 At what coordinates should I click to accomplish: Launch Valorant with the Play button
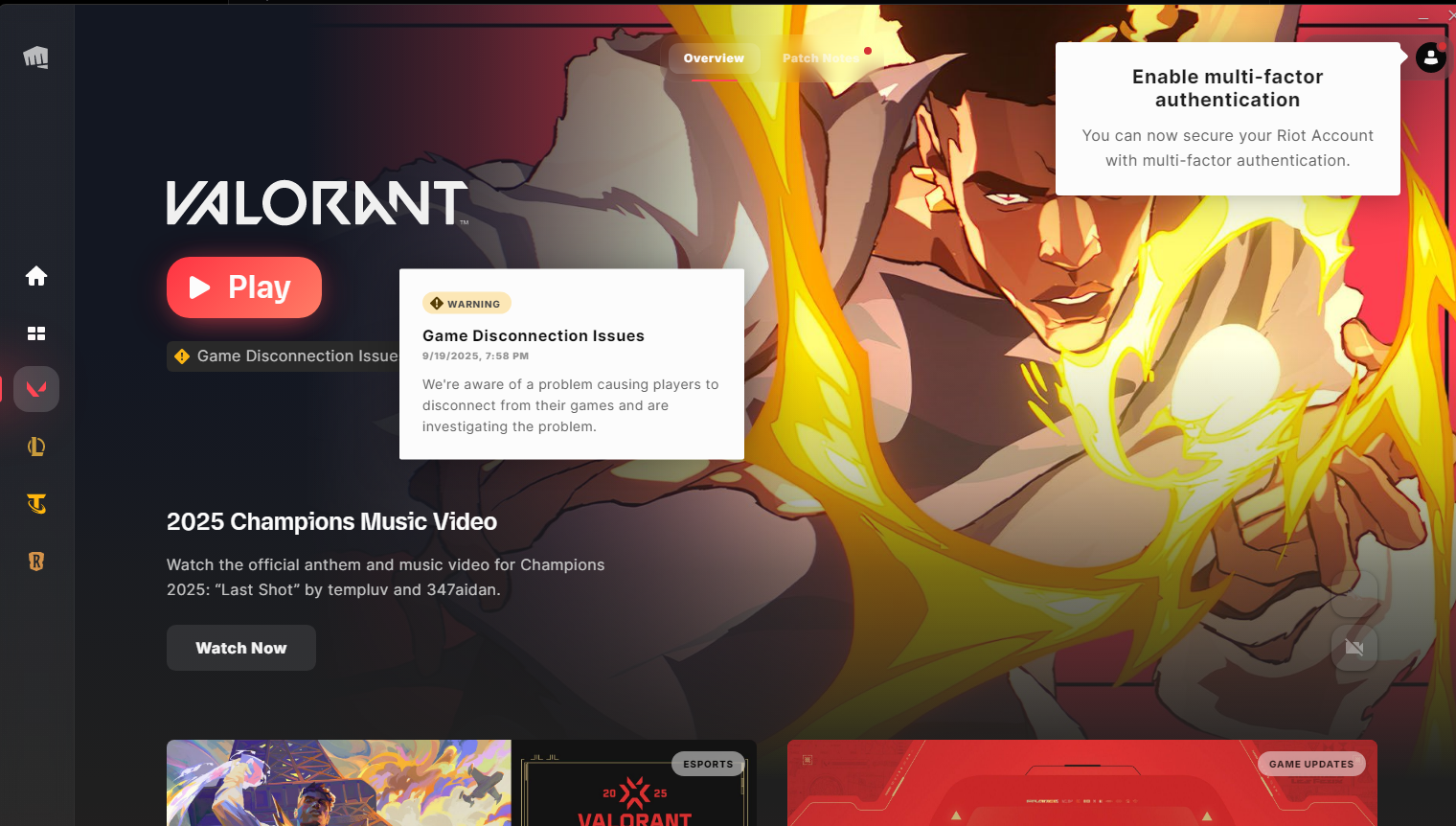point(244,287)
